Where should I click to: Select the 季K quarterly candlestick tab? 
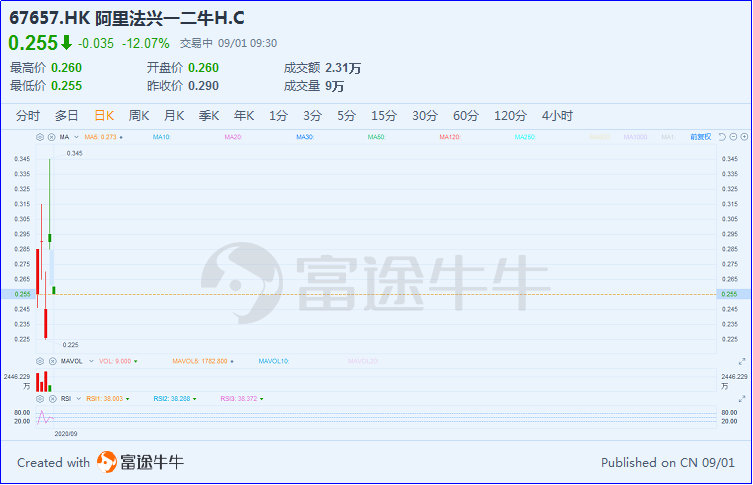[209, 116]
